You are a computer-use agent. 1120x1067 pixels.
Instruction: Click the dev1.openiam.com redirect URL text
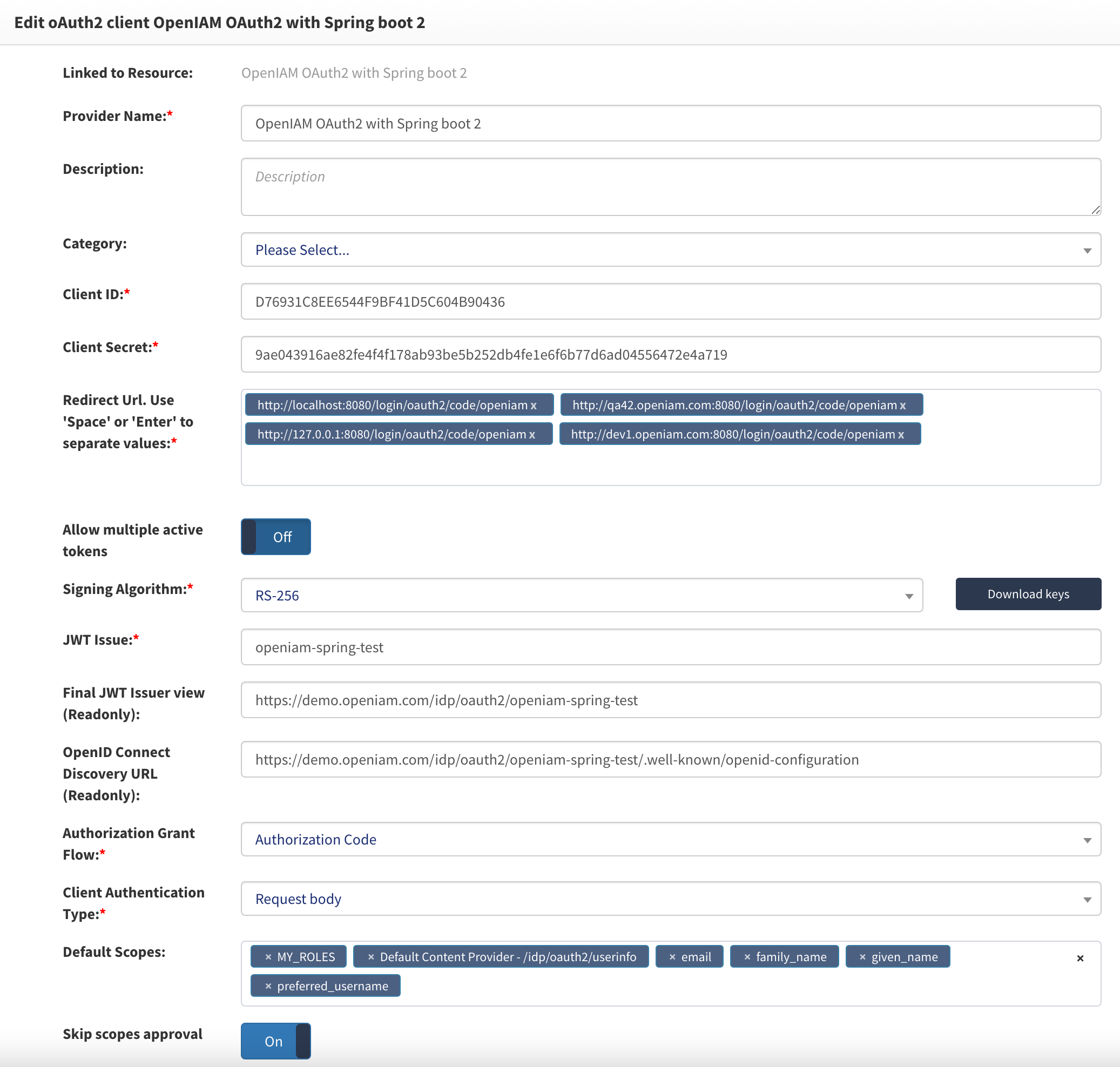pos(733,434)
